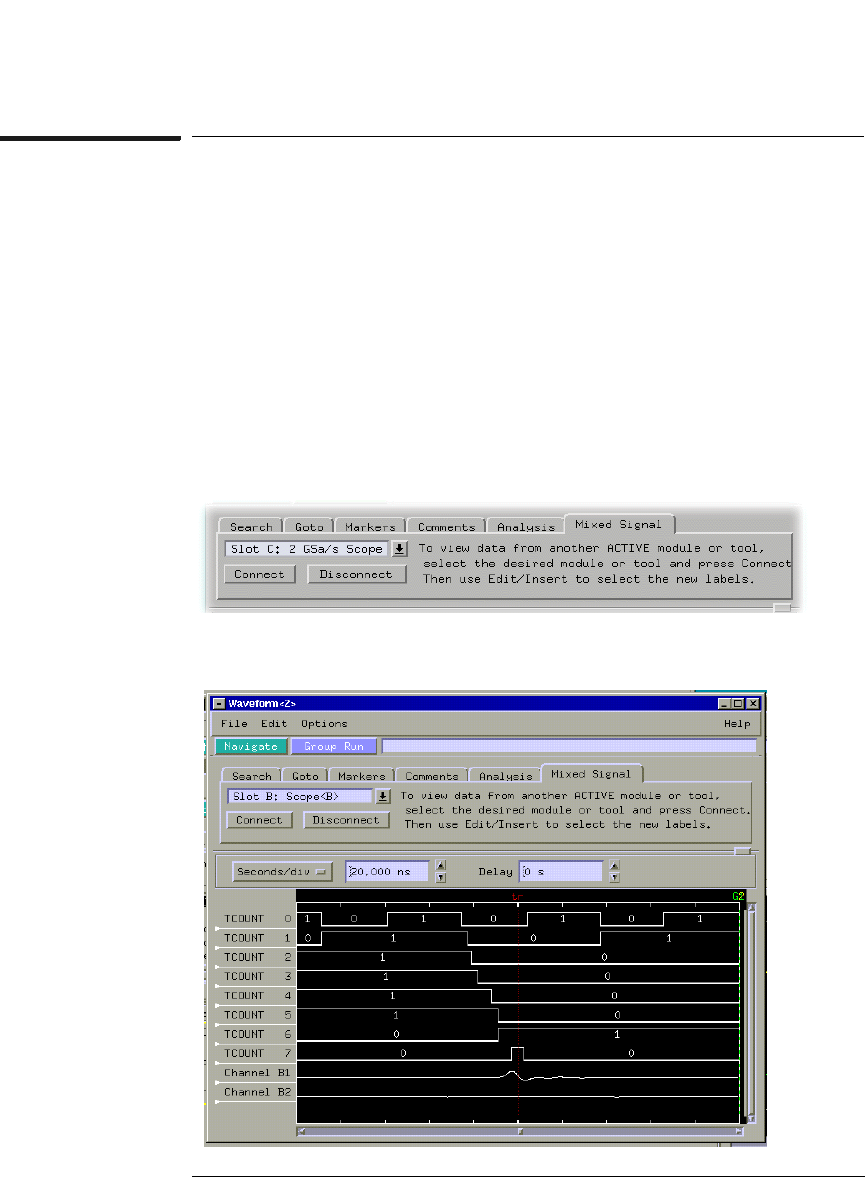Open the Waveform window system menu icon
The height and width of the screenshot is (1177, 865).
[x=219, y=703]
